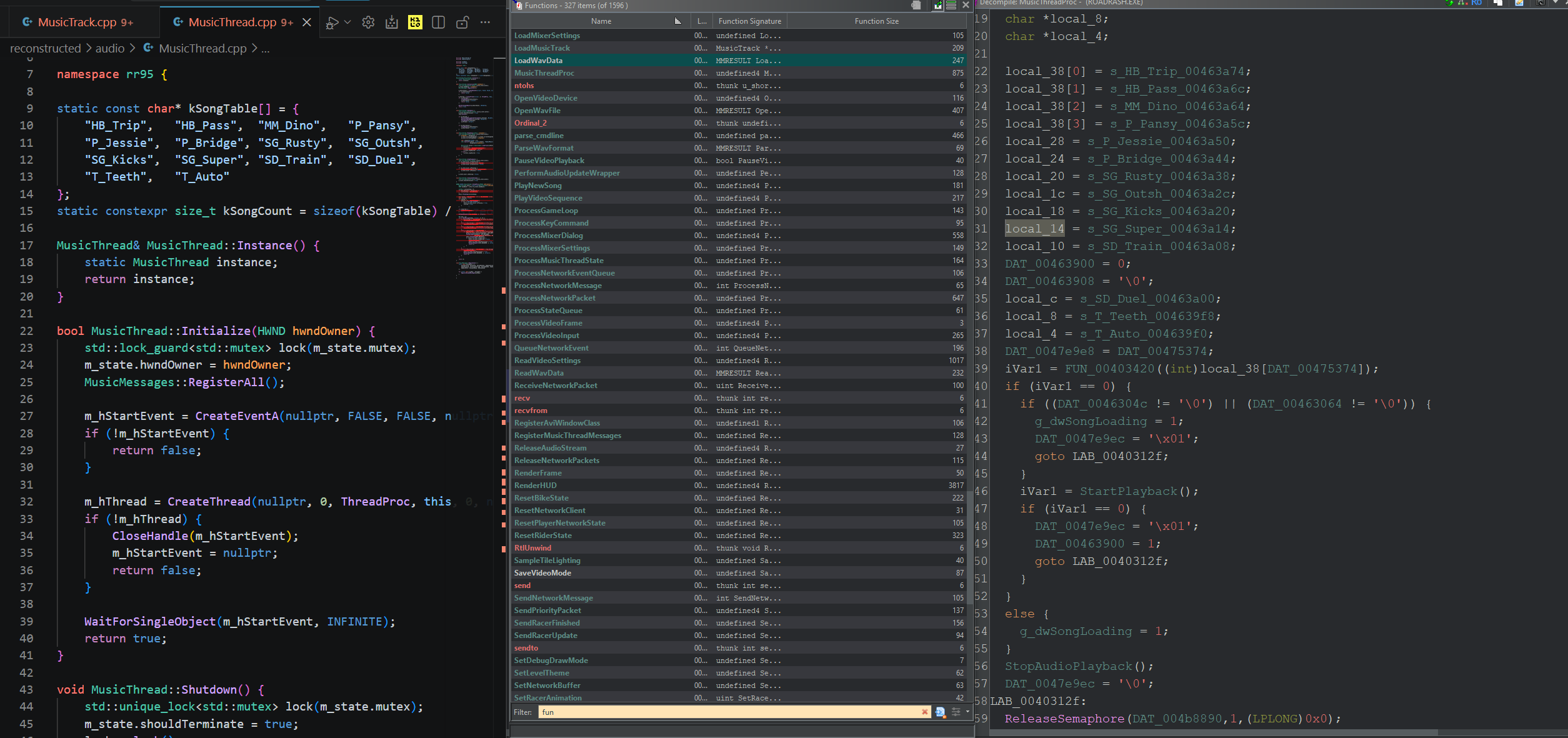The height and width of the screenshot is (738, 1568).
Task: Toggle the list view icon in the Functions header
Action: click(x=951, y=5)
